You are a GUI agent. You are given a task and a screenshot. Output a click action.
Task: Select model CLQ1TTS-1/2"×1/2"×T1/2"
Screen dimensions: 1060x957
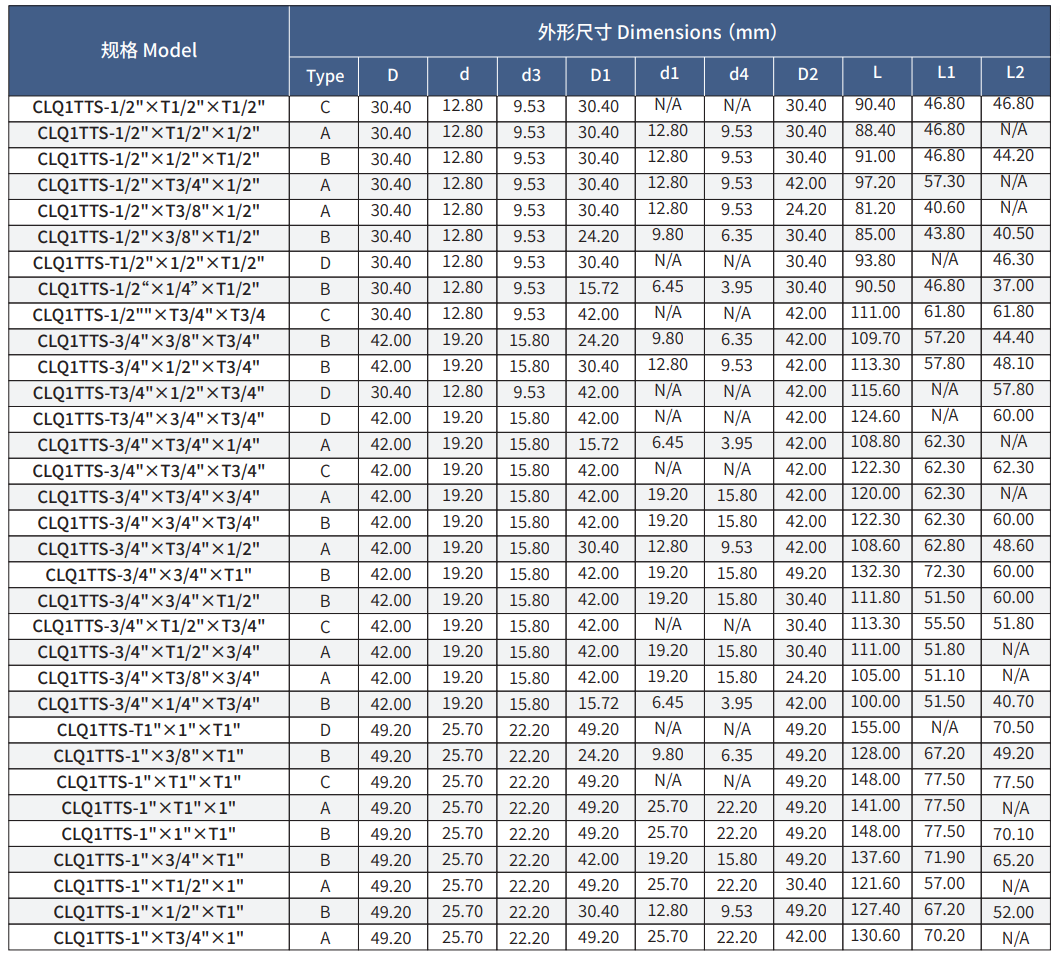149,160
